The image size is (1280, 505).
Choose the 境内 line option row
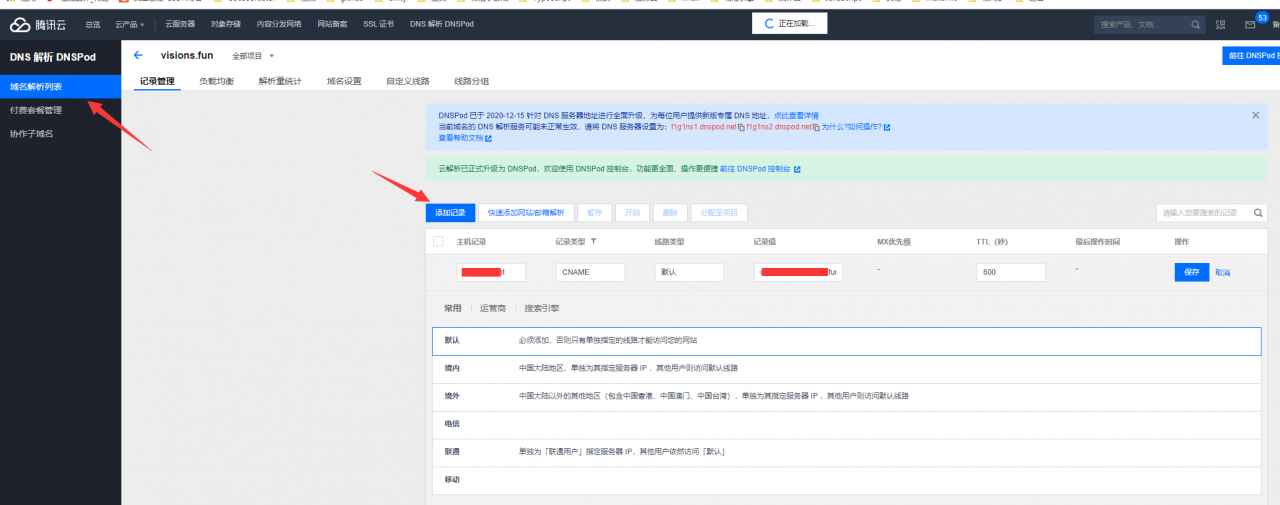tap(846, 368)
